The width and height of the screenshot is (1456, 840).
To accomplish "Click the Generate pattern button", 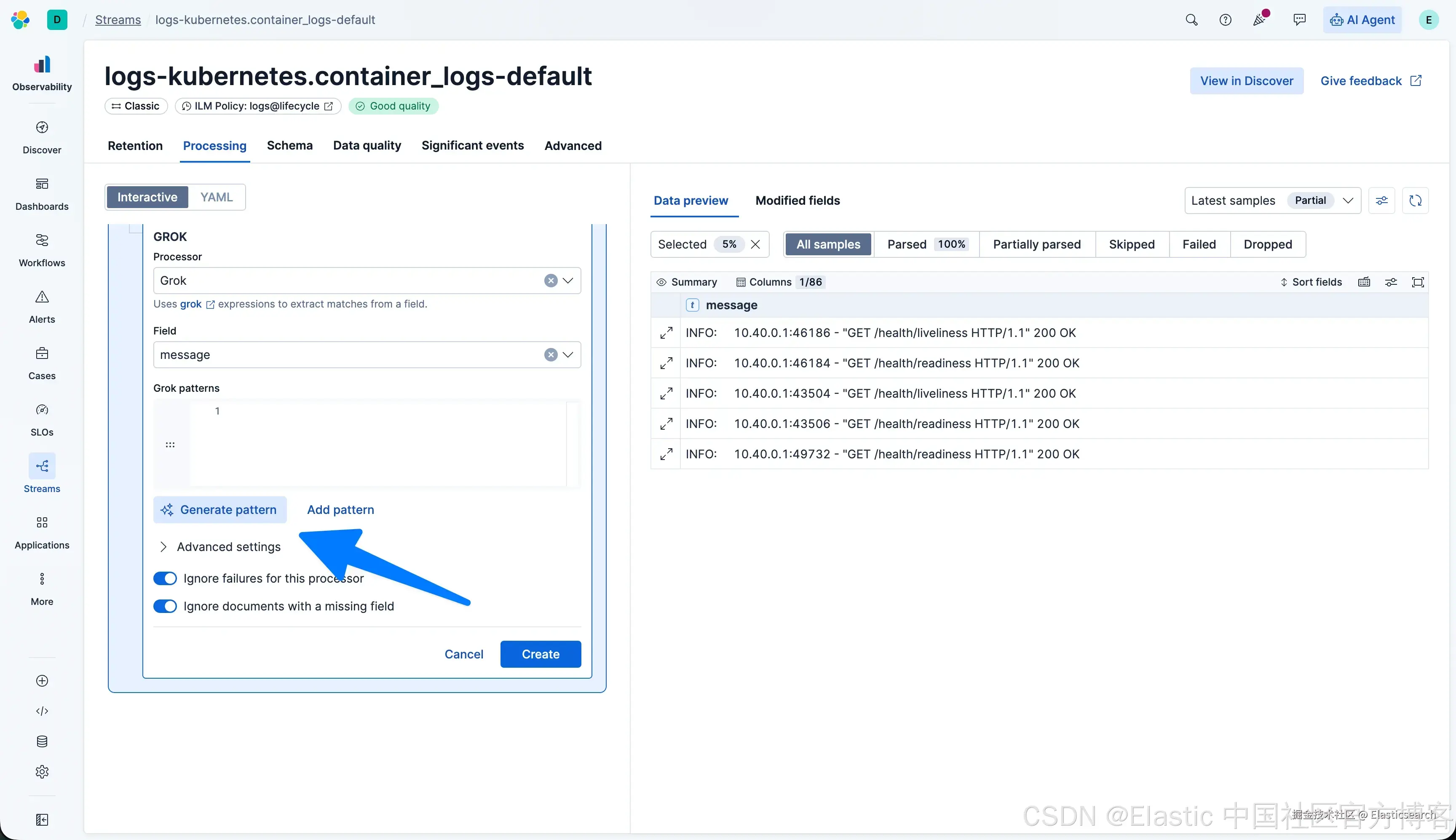I will (220, 510).
